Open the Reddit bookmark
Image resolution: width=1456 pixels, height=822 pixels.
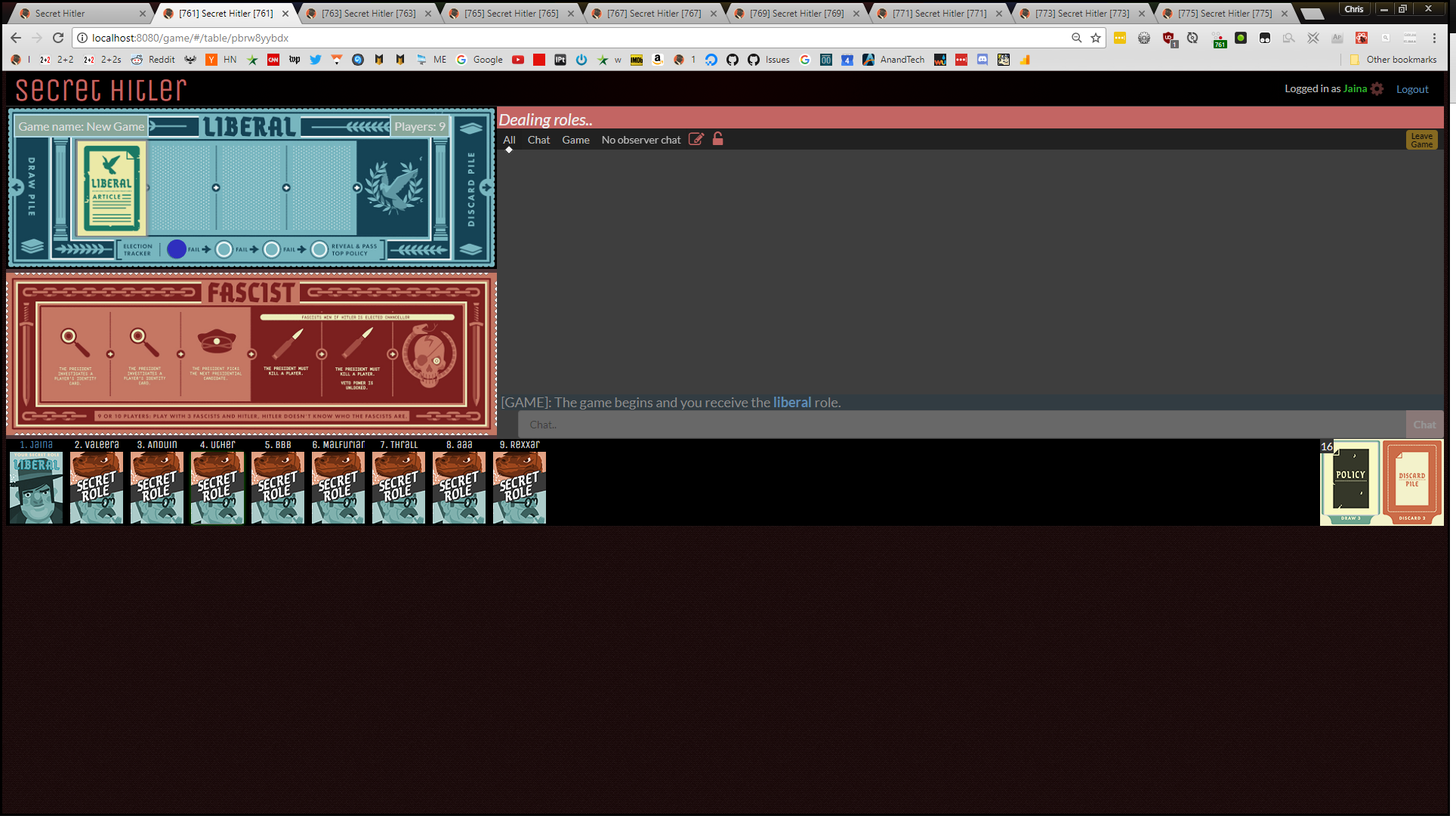153,60
